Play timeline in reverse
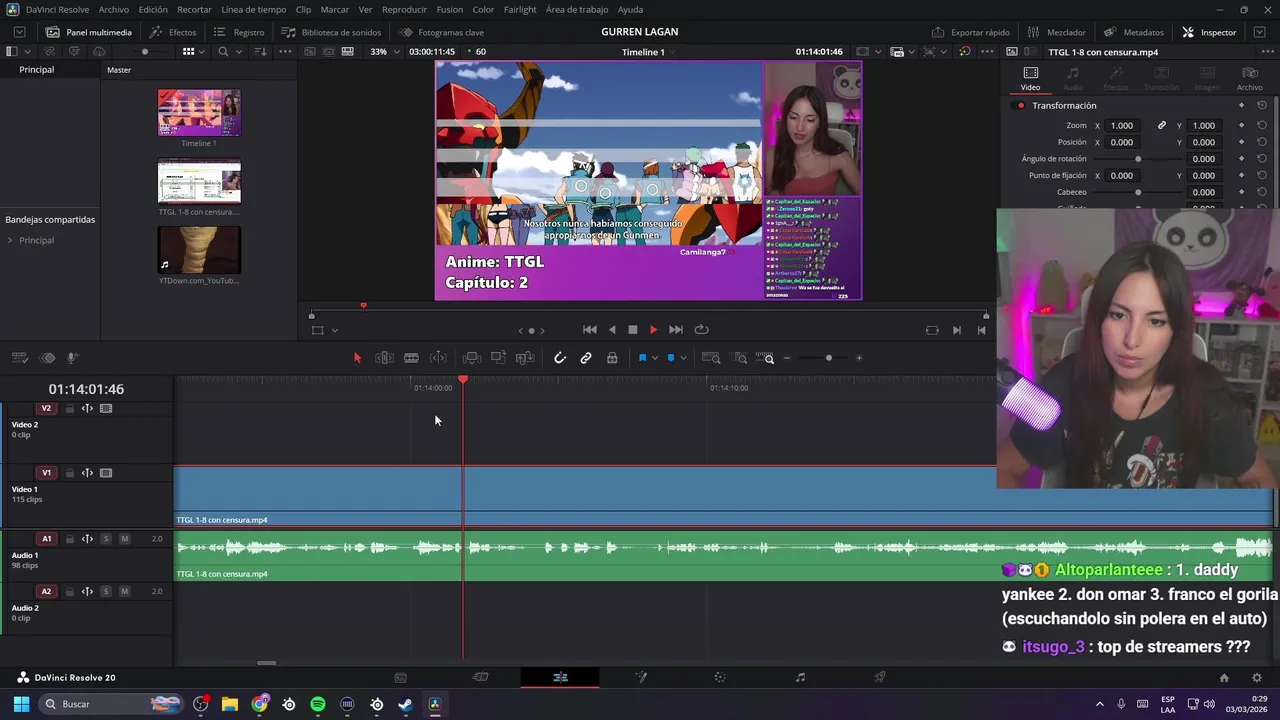 tap(612, 330)
